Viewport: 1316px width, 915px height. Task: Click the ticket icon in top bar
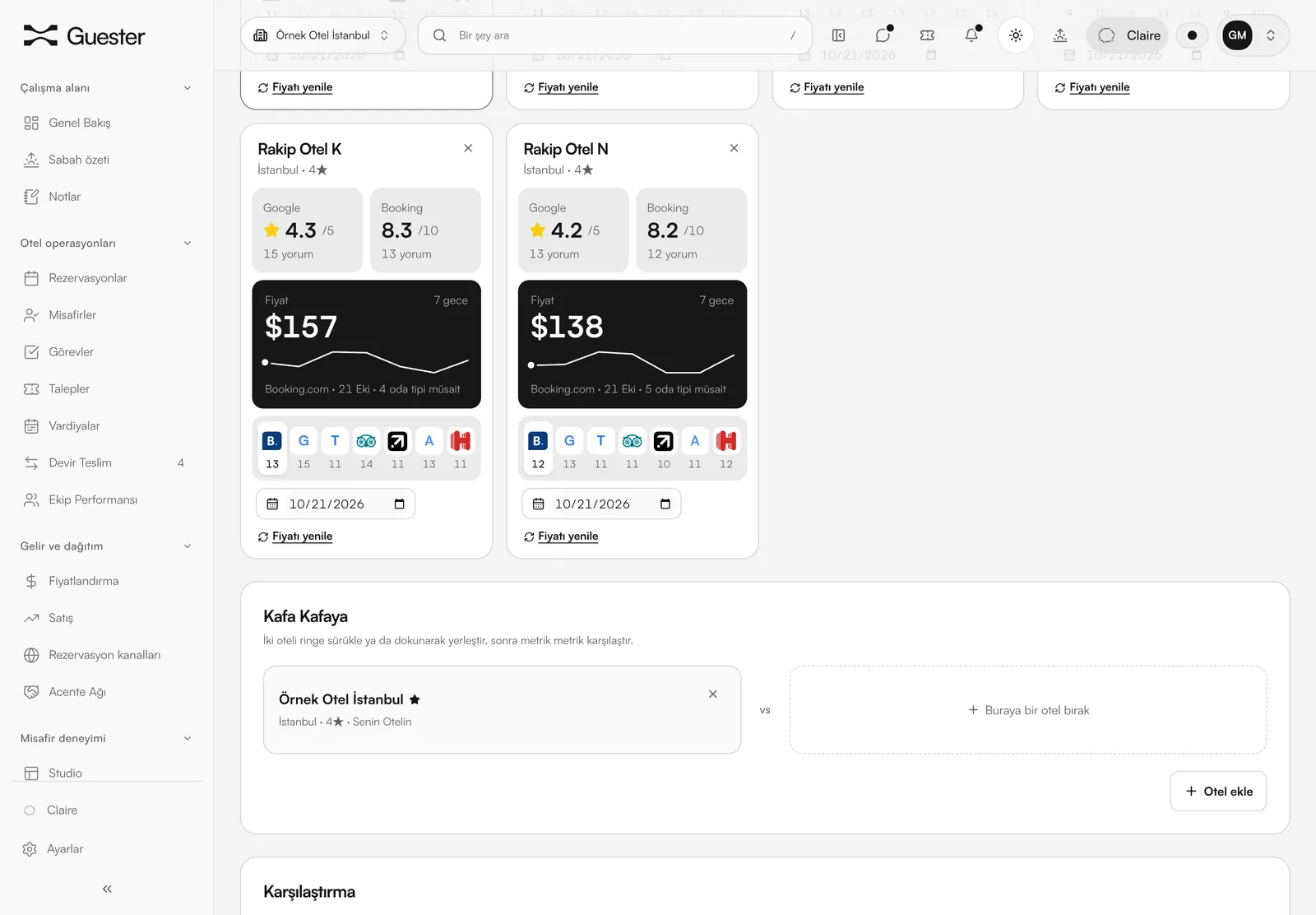(927, 35)
